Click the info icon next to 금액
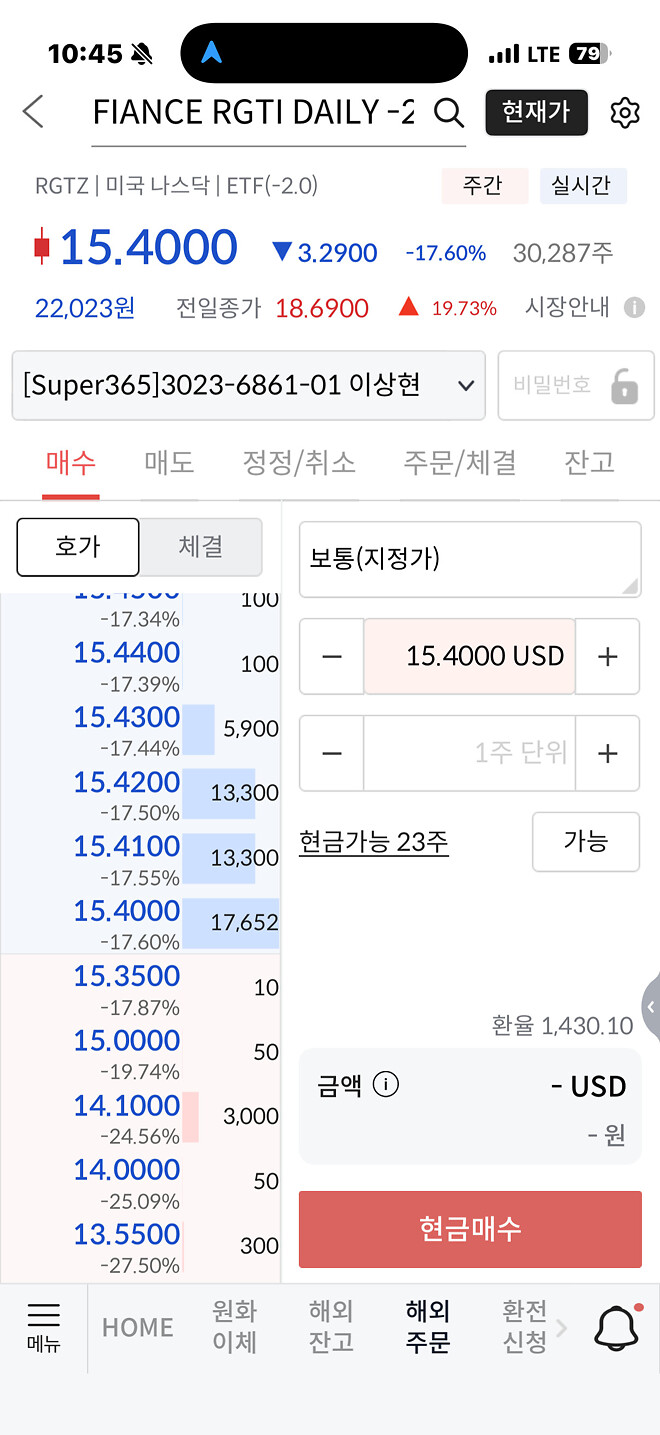660x1435 pixels. [x=385, y=1084]
